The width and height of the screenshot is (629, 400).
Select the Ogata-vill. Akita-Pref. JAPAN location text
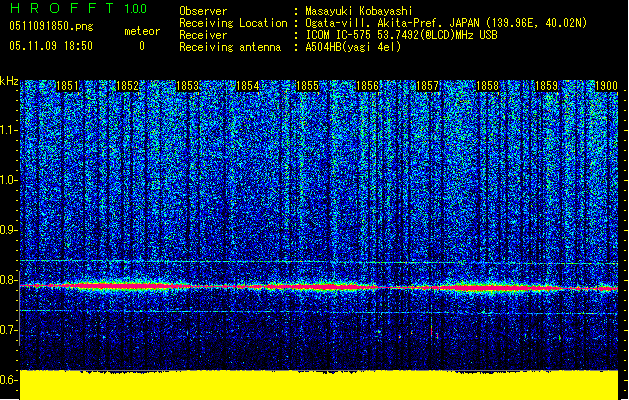(446, 23)
